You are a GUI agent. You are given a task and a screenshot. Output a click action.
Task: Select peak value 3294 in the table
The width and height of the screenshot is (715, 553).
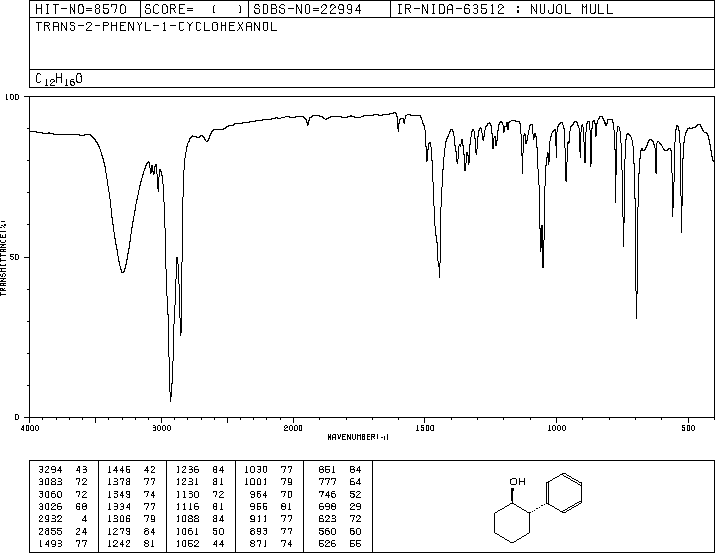tap(50, 469)
